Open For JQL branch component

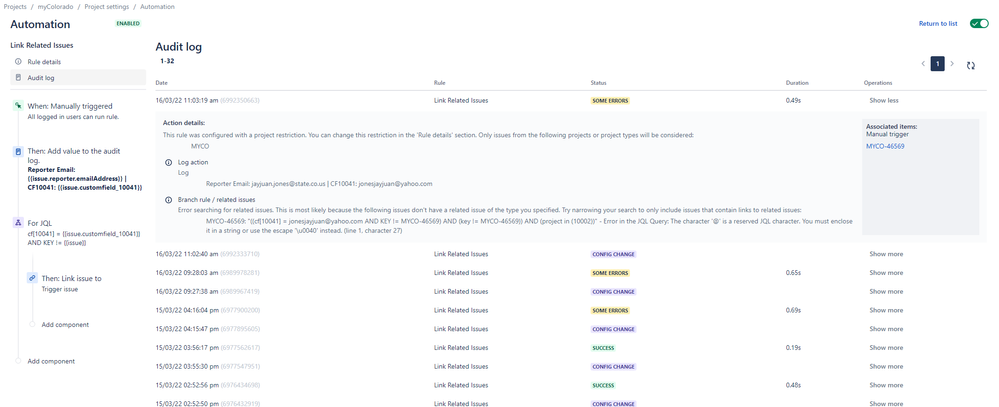click(x=77, y=232)
